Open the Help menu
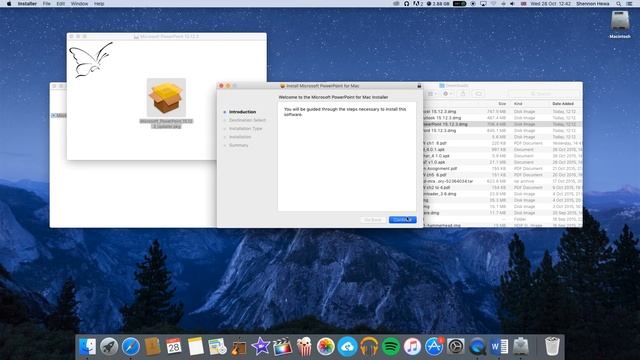Screen dimensions: 640x360 [99, 4]
